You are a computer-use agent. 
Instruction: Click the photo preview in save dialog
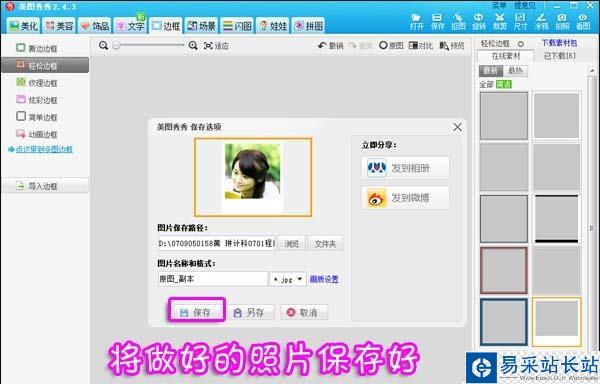[253, 177]
